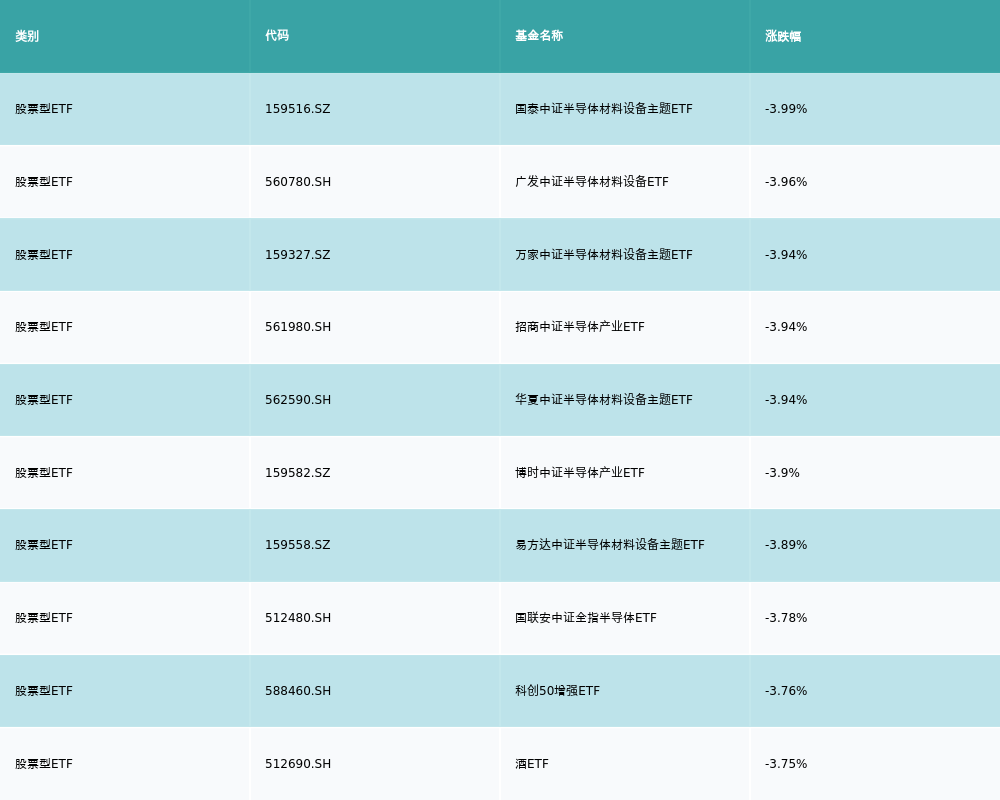1000x800 pixels.
Task: Click the -3.9% change value
Action: (x=782, y=473)
